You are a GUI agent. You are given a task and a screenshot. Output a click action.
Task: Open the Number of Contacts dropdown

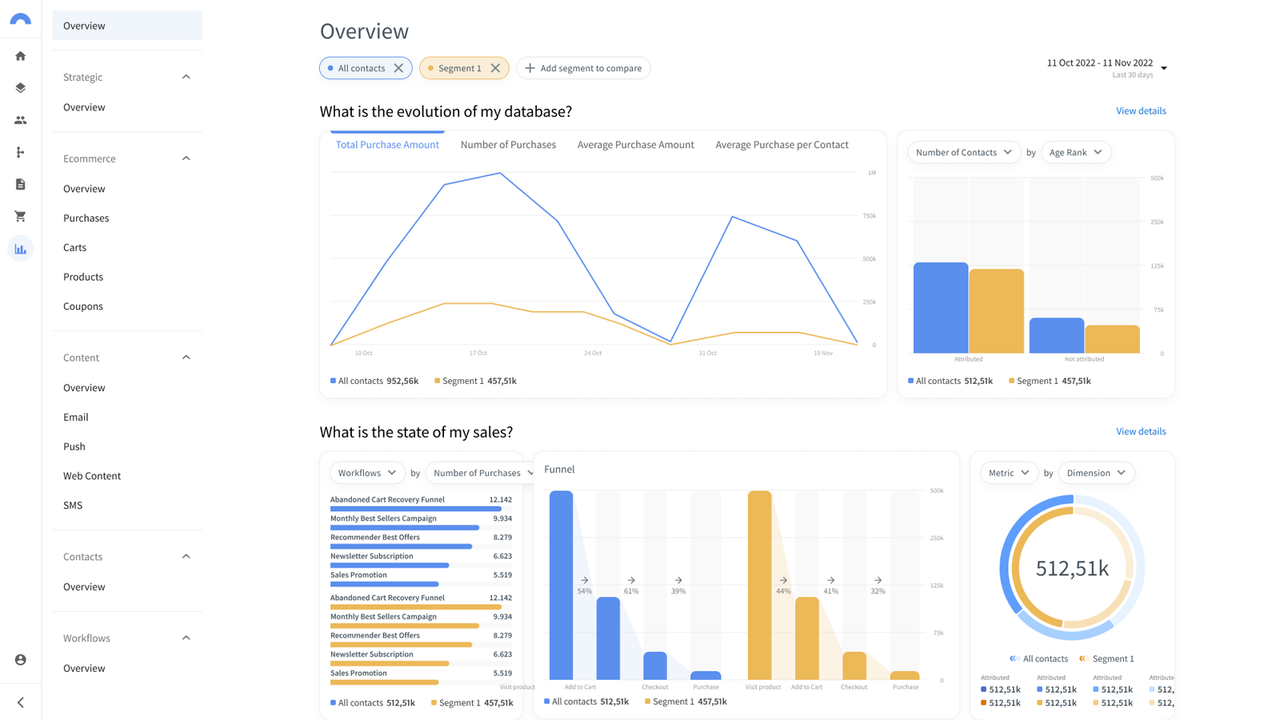coord(965,152)
